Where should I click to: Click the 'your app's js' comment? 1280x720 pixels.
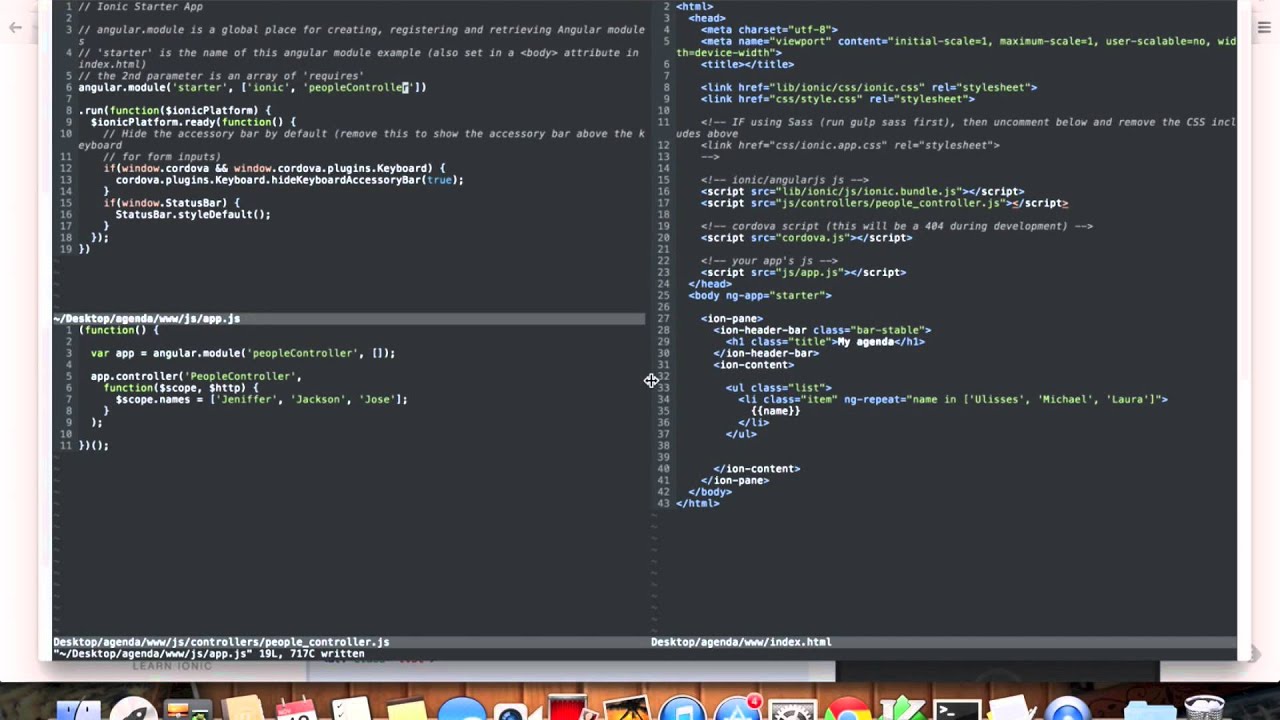click(x=769, y=261)
